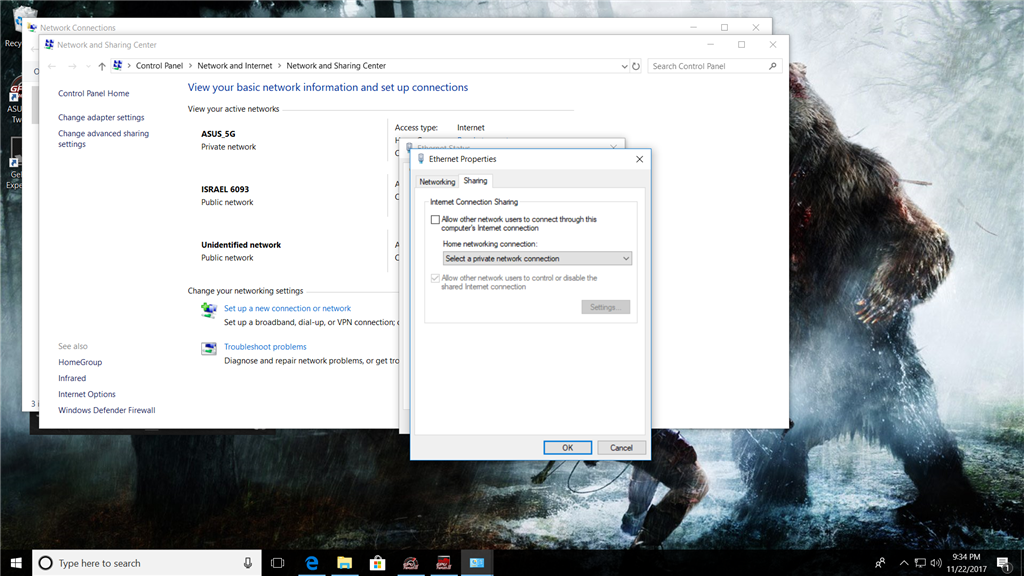Check Allow other network users to connect
Image resolution: width=1024 pixels, height=576 pixels.
(436, 219)
